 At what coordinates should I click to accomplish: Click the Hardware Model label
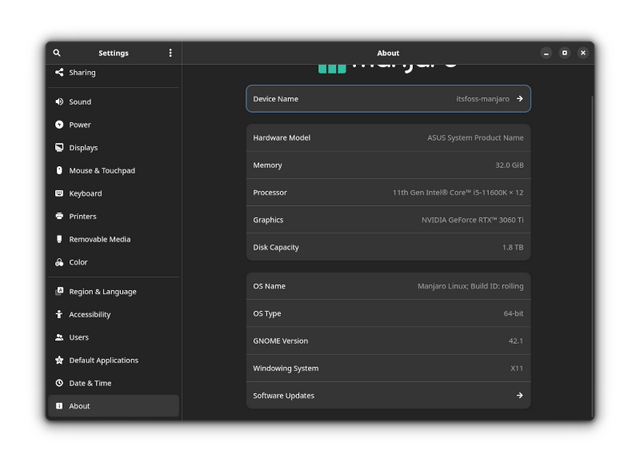[x=282, y=138]
